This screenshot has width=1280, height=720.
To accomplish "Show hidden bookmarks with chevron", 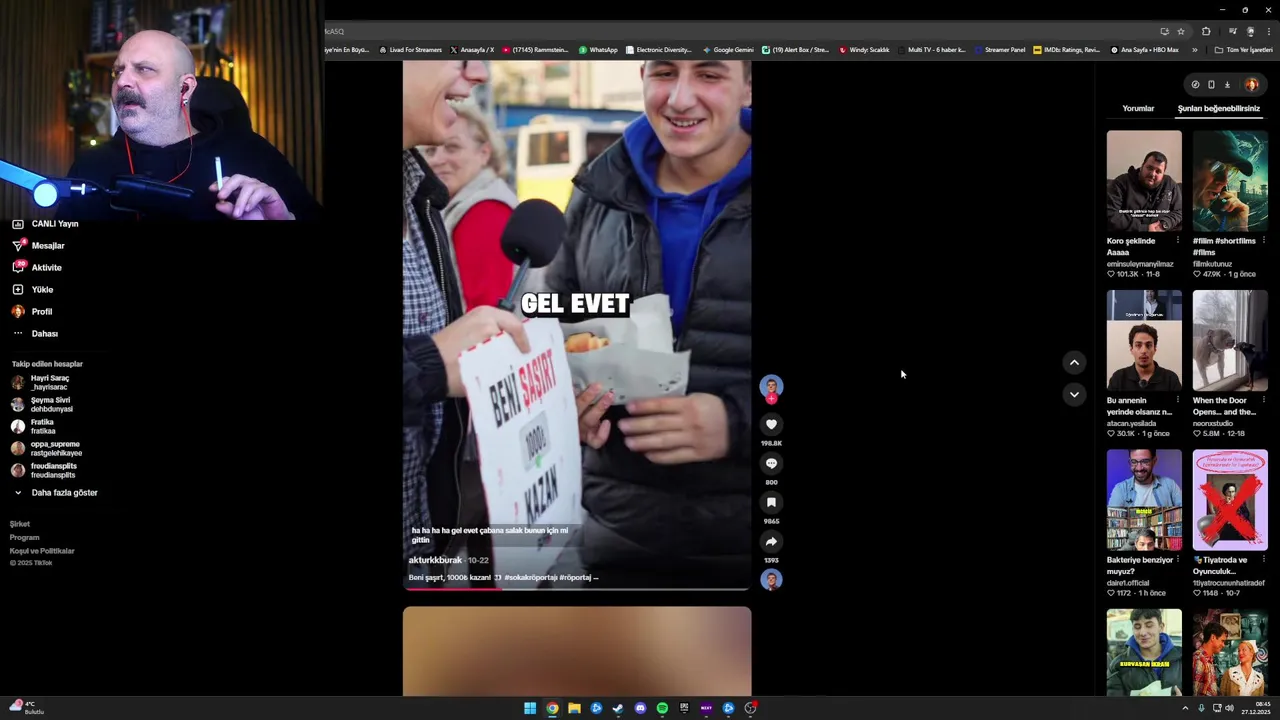I will tap(1194, 50).
